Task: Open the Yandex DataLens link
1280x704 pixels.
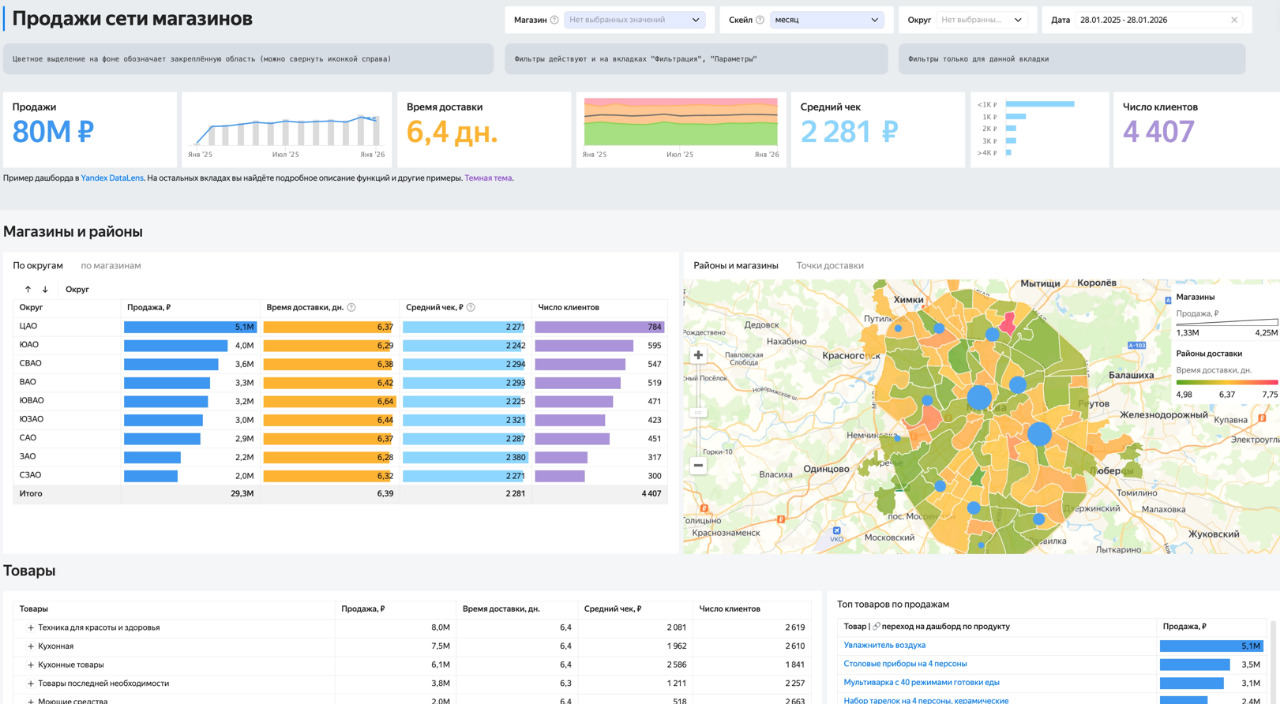Action: pos(112,178)
